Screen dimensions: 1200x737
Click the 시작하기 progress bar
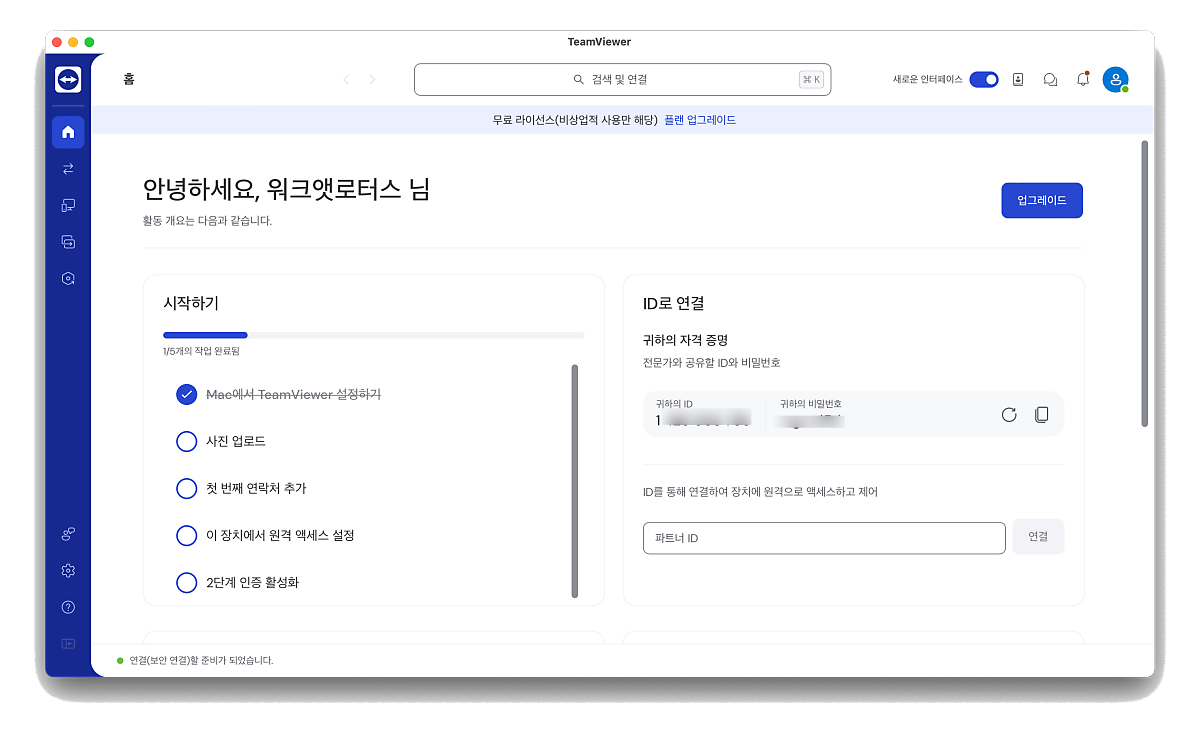click(x=373, y=335)
